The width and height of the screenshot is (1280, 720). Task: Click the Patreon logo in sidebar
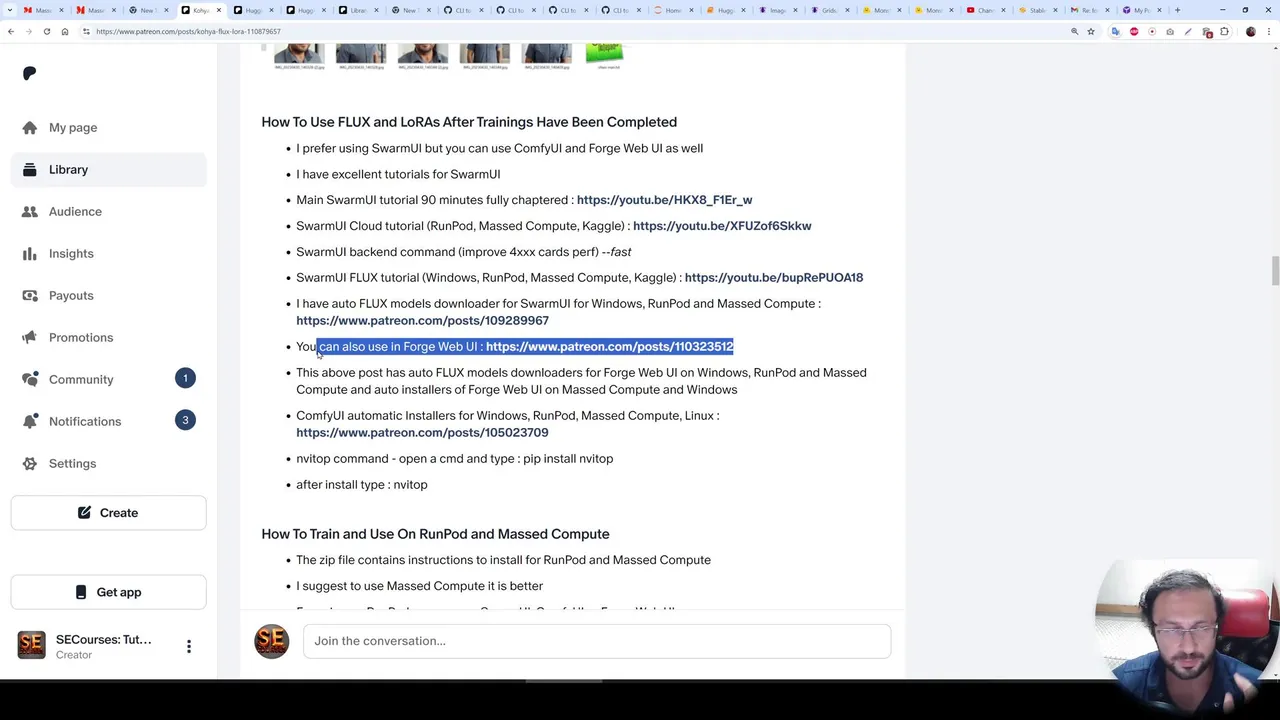point(29,73)
